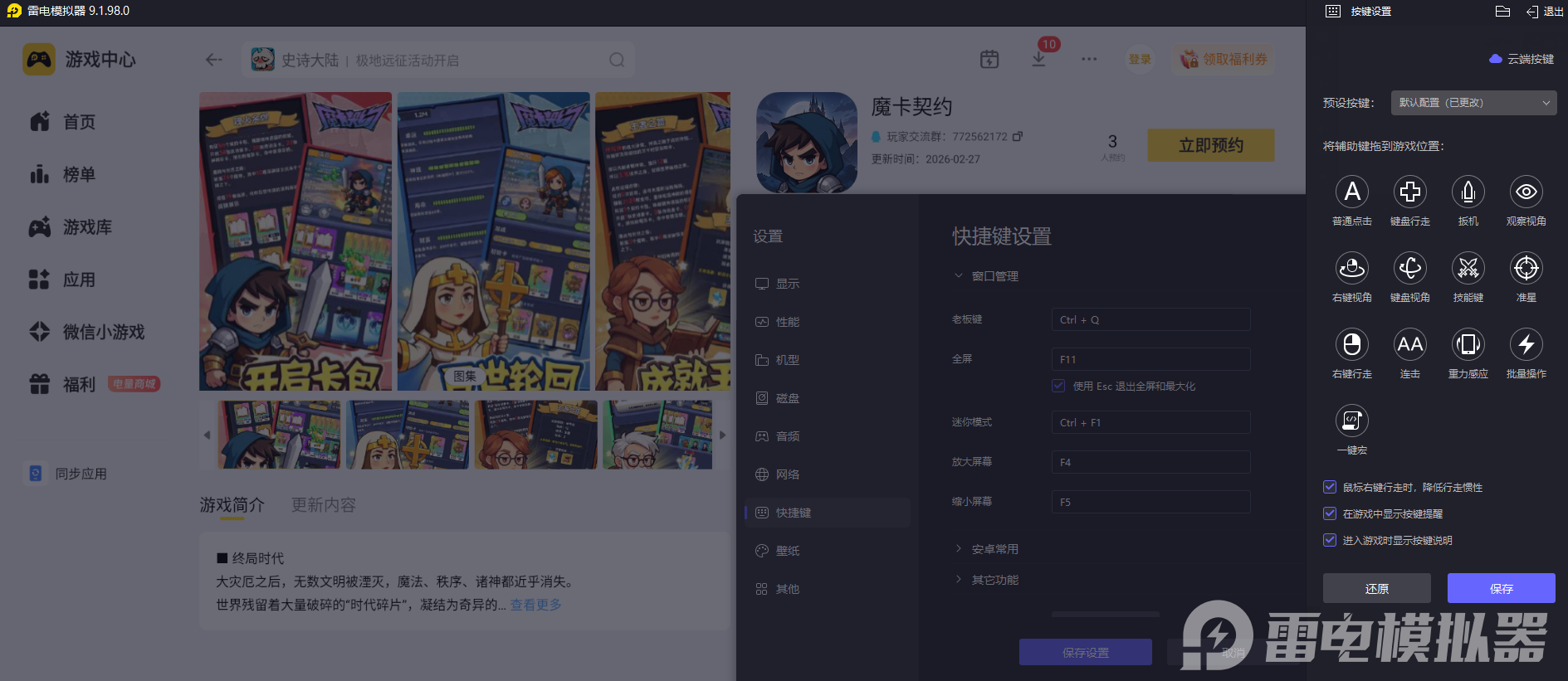The height and width of the screenshot is (681, 1568).
Task: Select the 扳机 trigger key icon
Action: pyautogui.click(x=1468, y=192)
